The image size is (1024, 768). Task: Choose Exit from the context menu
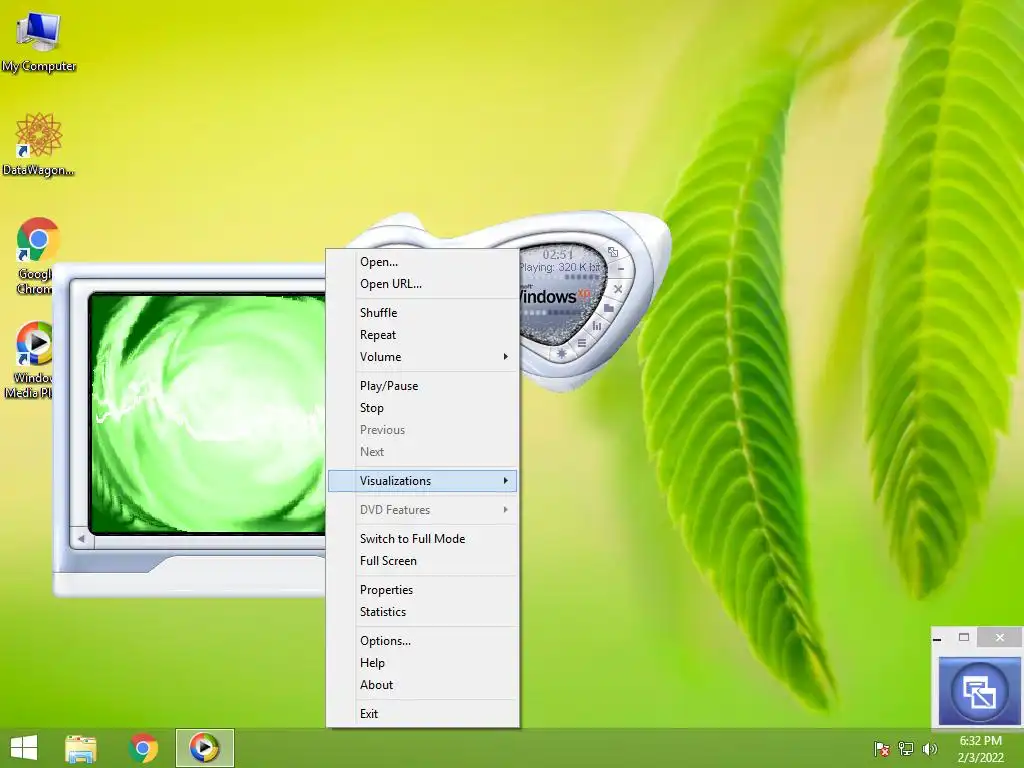click(423, 714)
